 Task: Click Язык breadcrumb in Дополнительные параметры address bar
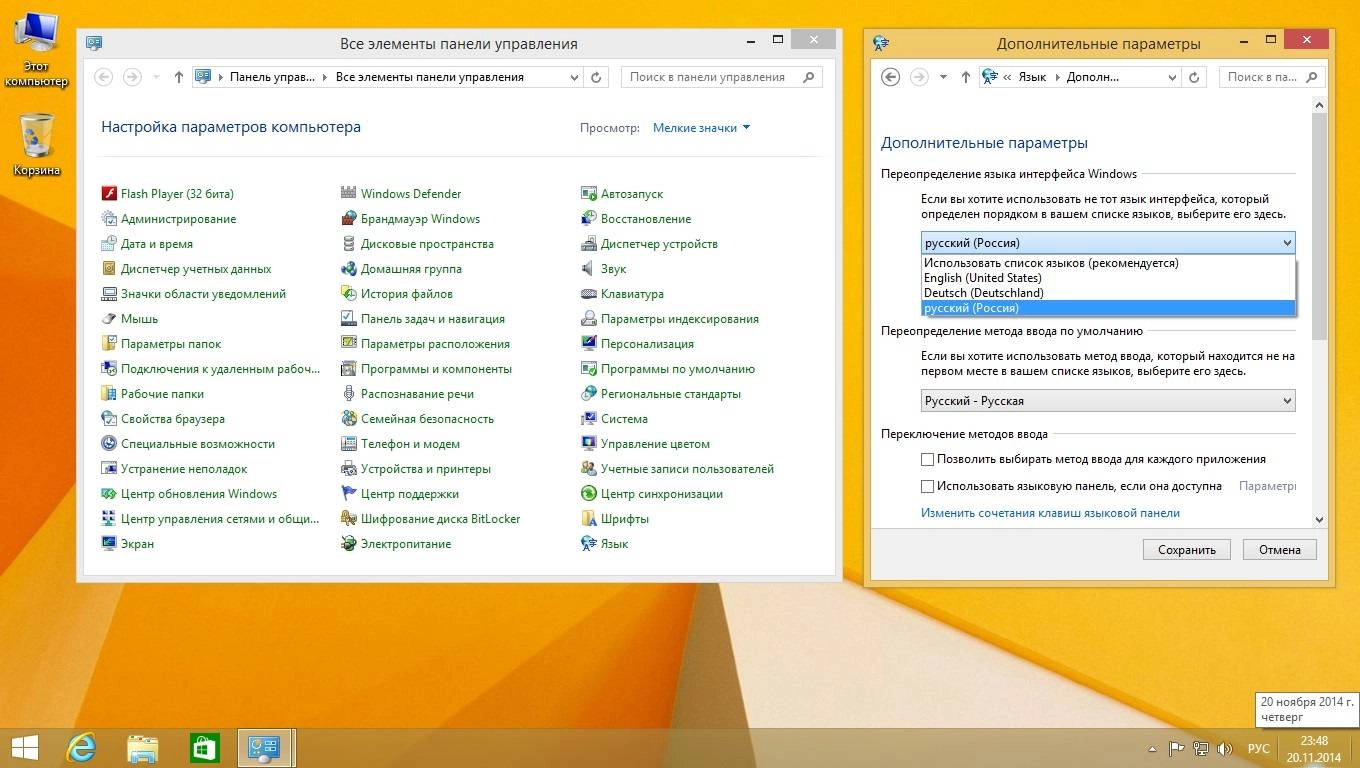pos(1032,77)
